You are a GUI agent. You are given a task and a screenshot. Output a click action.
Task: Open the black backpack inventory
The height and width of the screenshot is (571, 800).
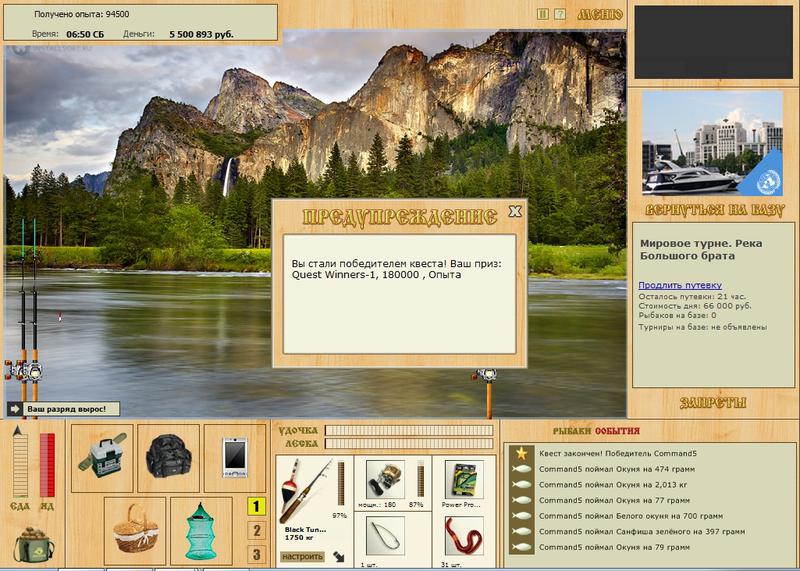pos(168,458)
